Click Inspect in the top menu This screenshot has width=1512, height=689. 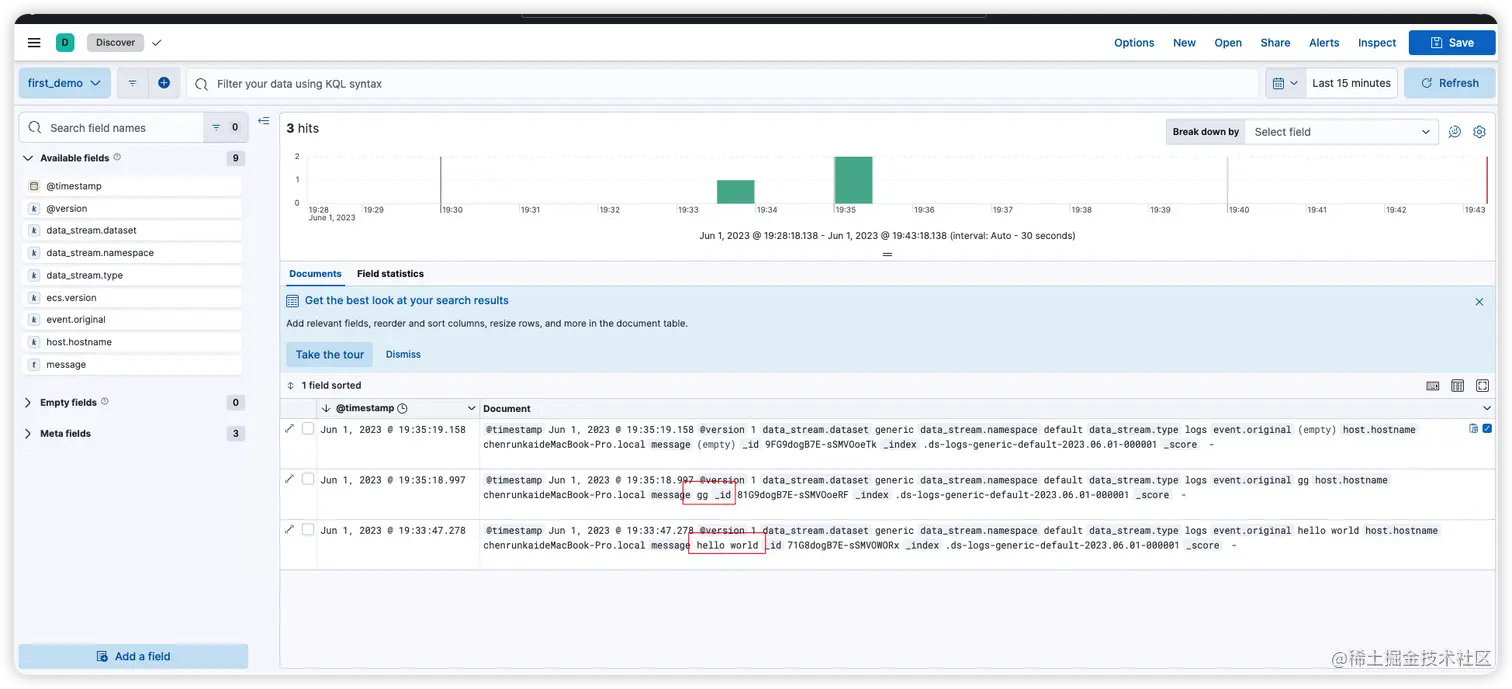(1377, 43)
